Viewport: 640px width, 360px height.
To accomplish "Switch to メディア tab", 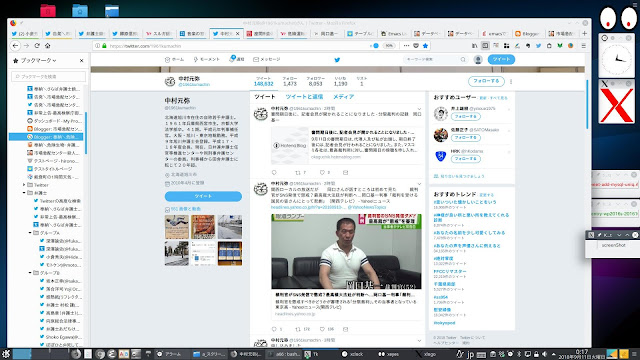I will pos(343,97).
